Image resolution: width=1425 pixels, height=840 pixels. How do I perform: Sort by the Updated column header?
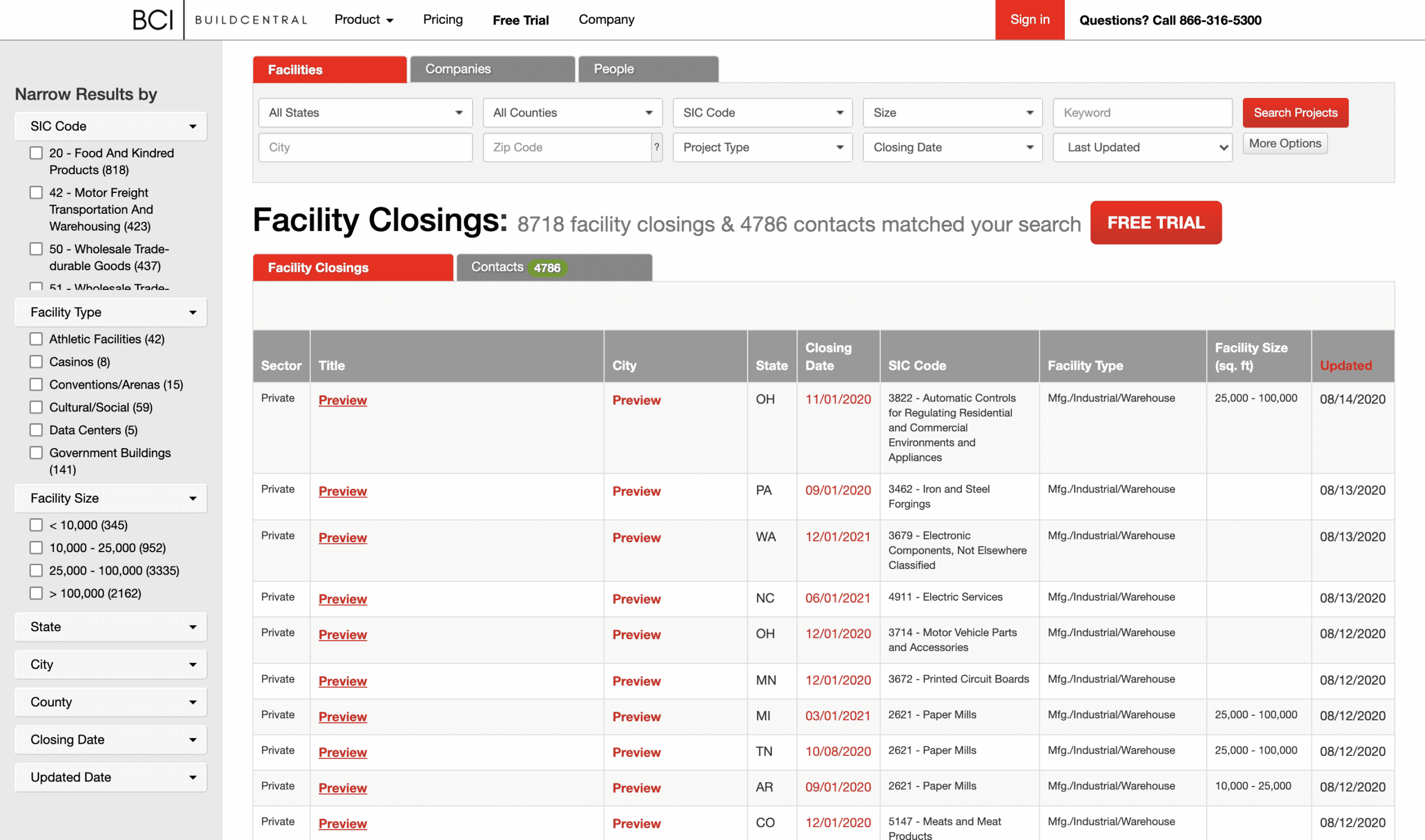coord(1345,365)
